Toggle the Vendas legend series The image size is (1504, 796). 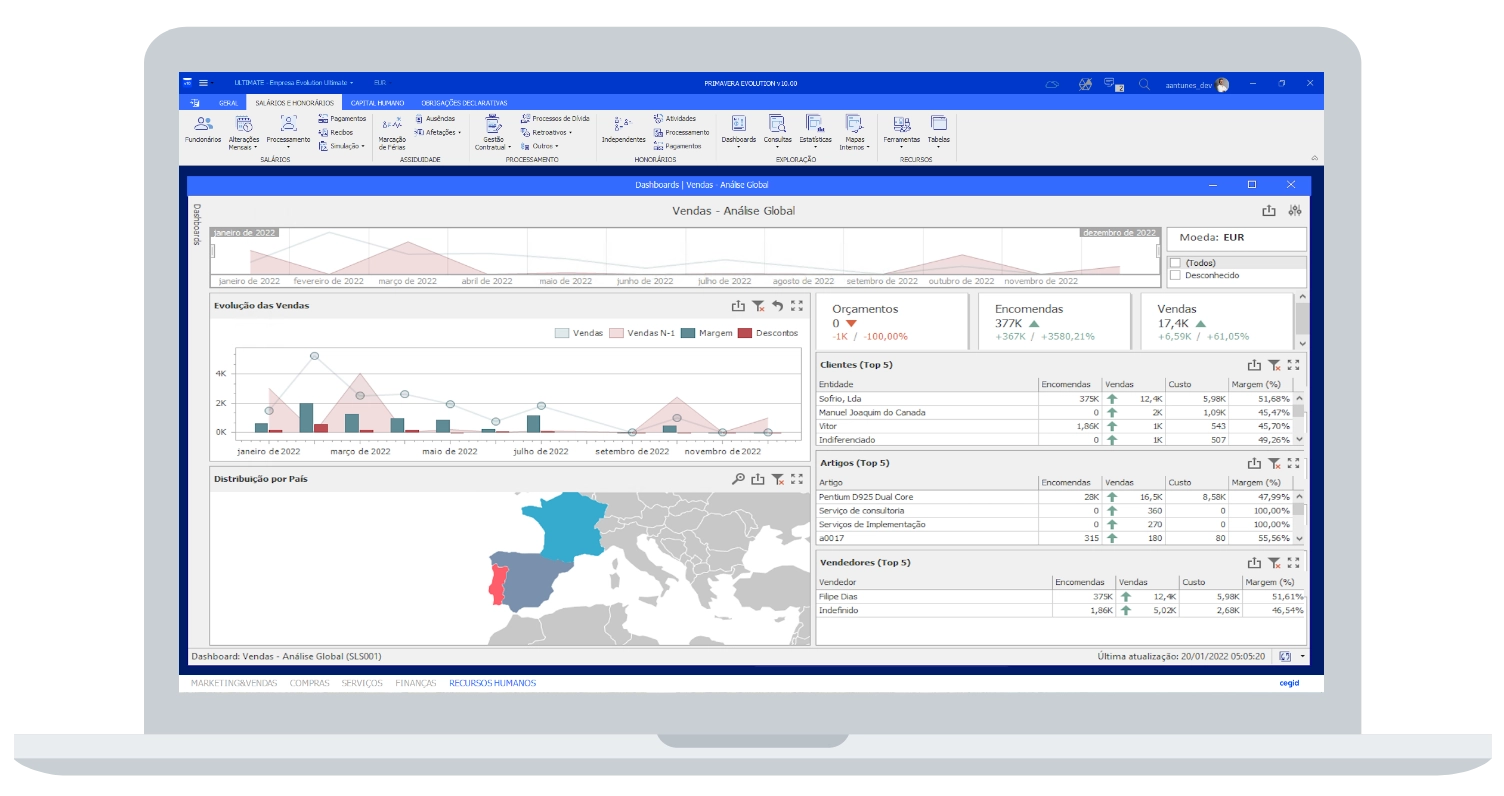tap(579, 333)
